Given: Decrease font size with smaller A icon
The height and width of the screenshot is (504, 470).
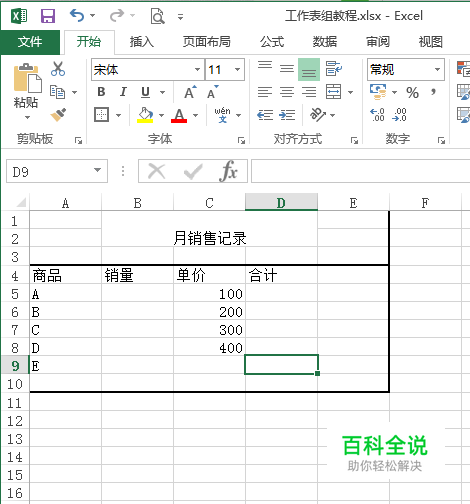Looking at the screenshot, I should pyautogui.click(x=212, y=92).
